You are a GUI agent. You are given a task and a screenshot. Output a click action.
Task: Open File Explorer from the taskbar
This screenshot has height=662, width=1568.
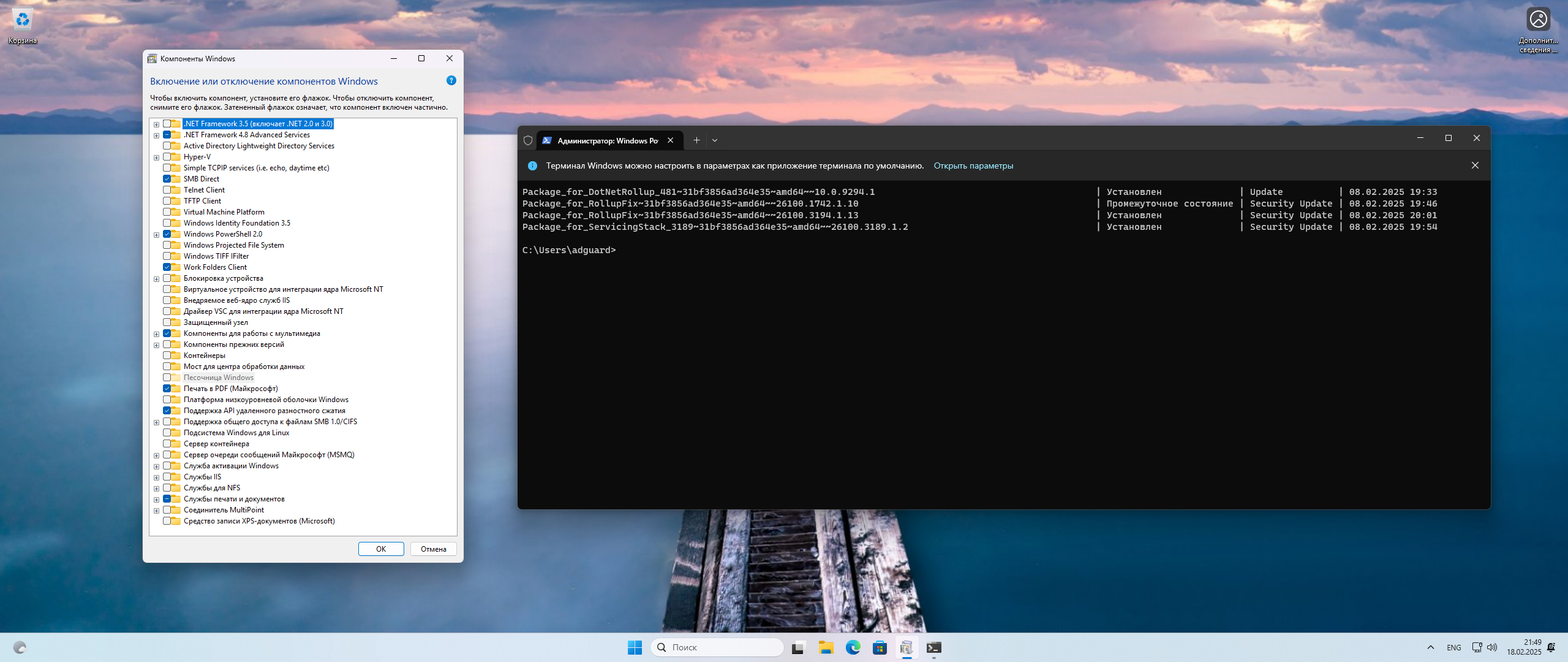(x=826, y=647)
